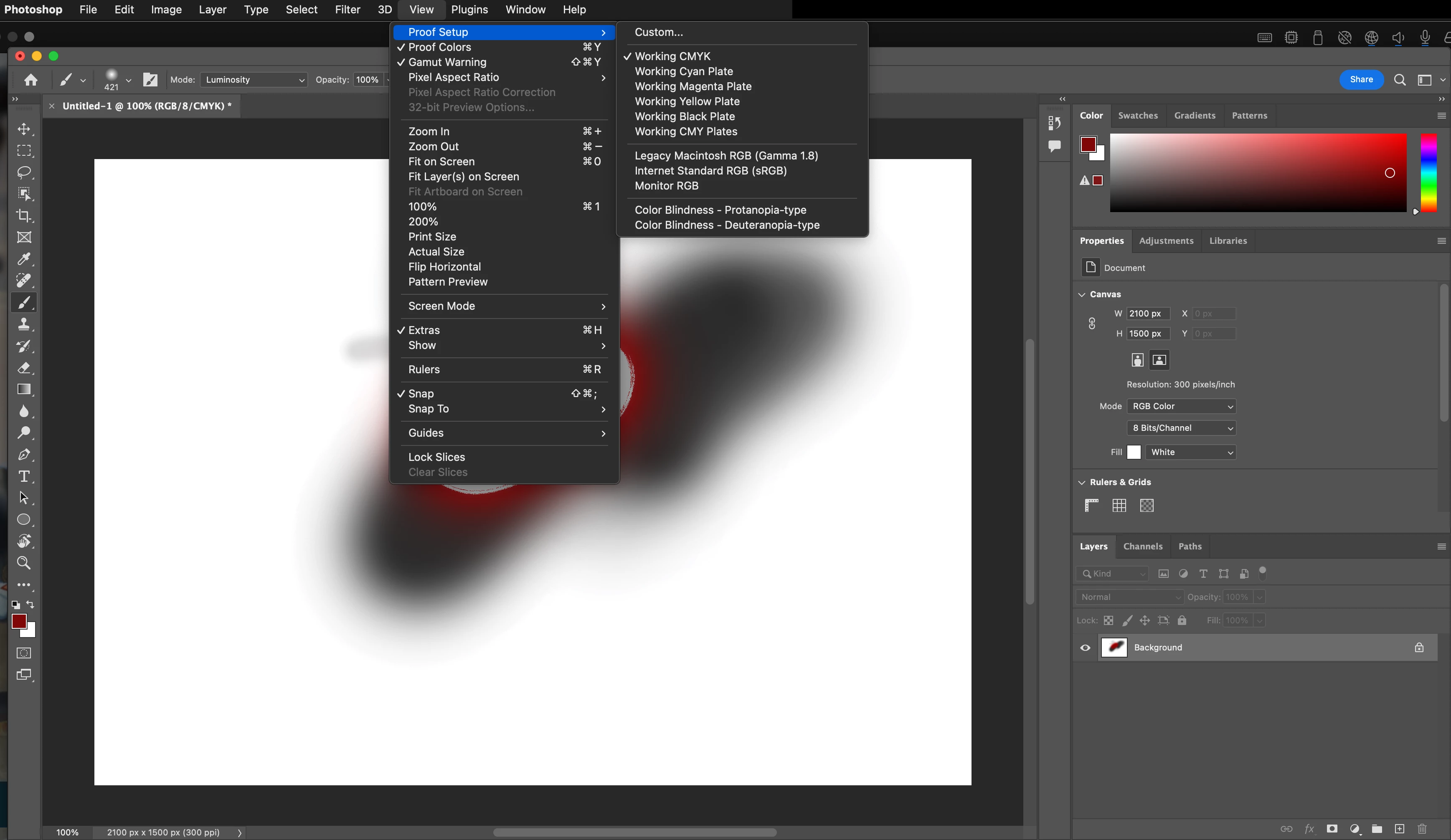Click the vertical rainbow hue slider
The image size is (1451, 840).
tap(1428, 173)
